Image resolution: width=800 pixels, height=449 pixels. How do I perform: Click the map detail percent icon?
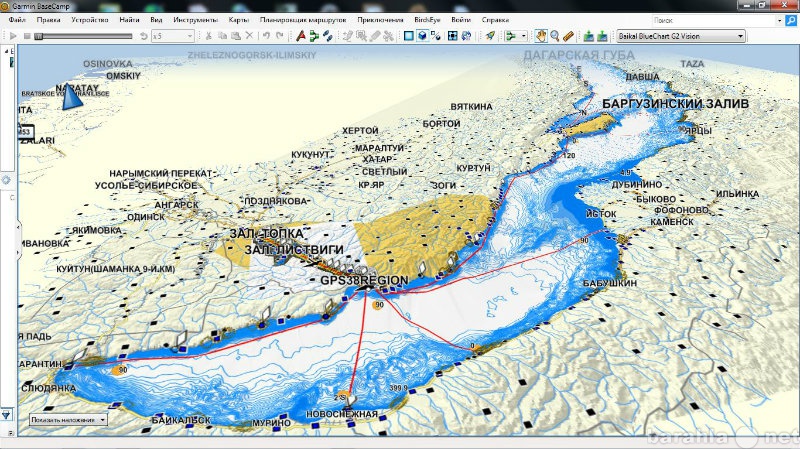(x=435, y=36)
